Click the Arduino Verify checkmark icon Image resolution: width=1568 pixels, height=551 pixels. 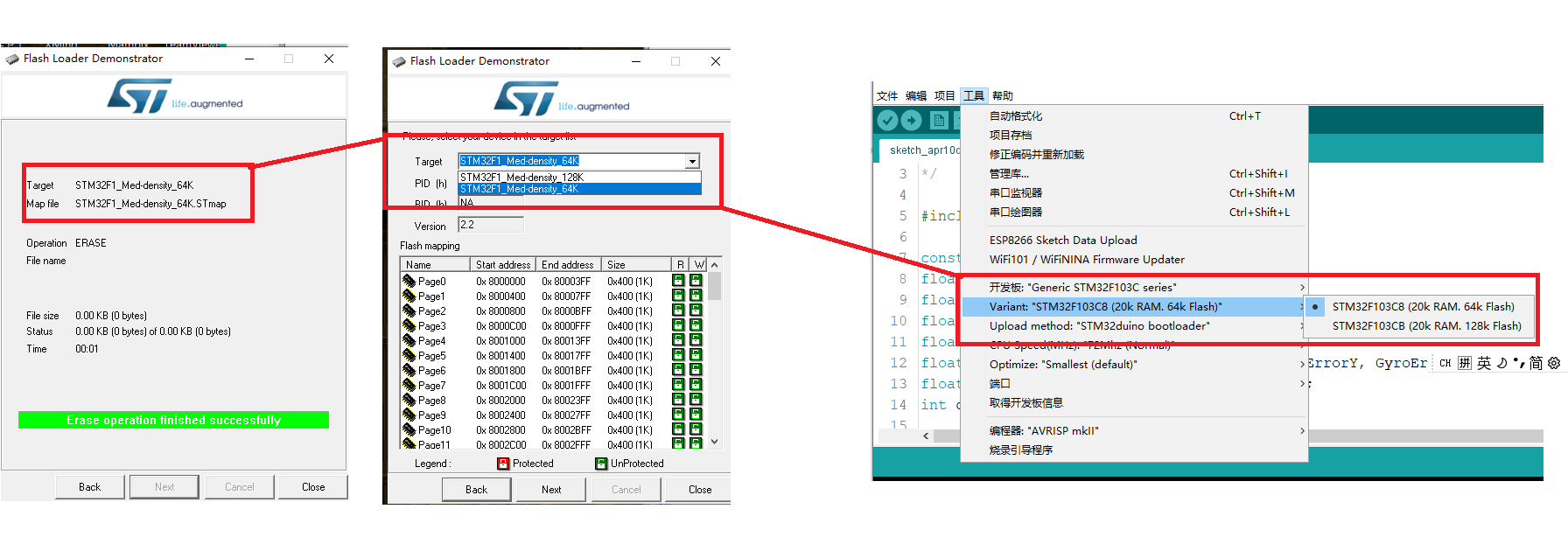click(x=887, y=121)
